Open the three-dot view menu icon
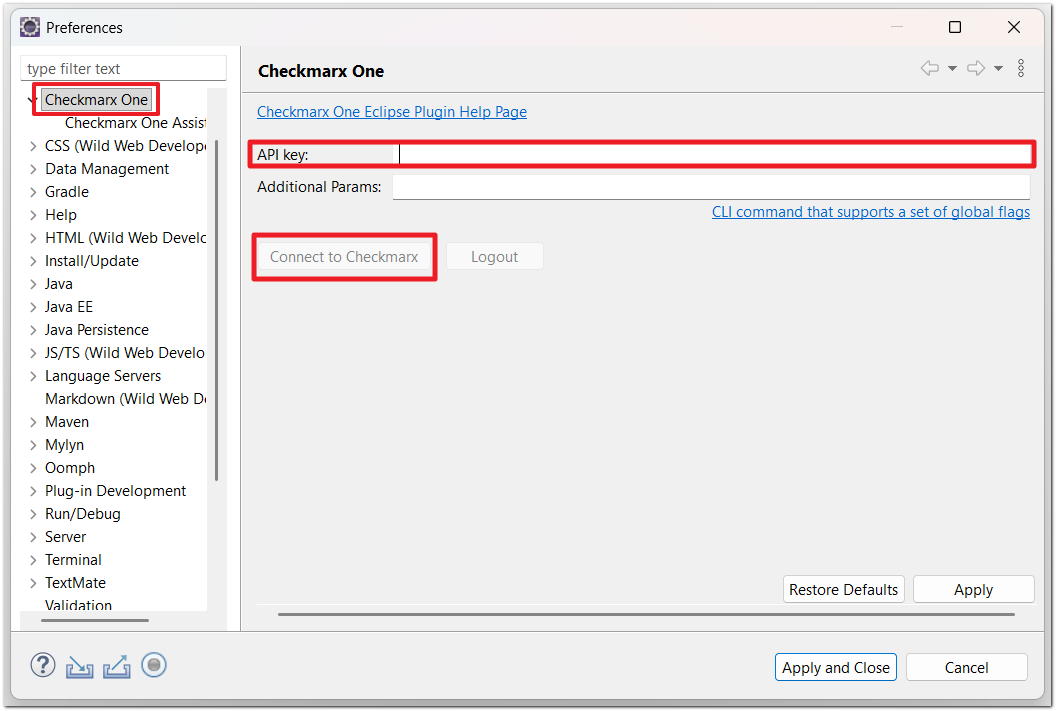Viewport: 1056px width, 711px height. pyautogui.click(x=1021, y=68)
